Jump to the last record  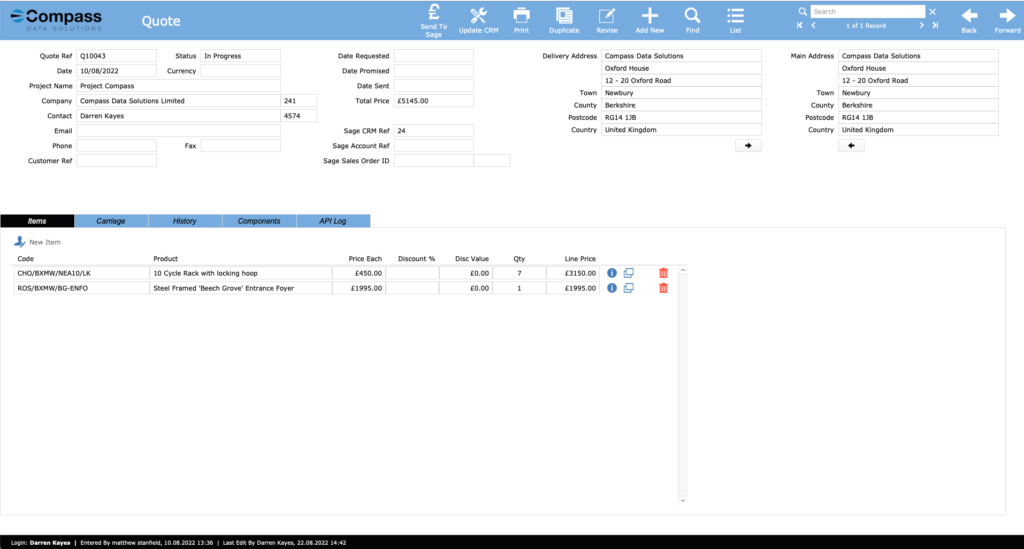[934, 25]
